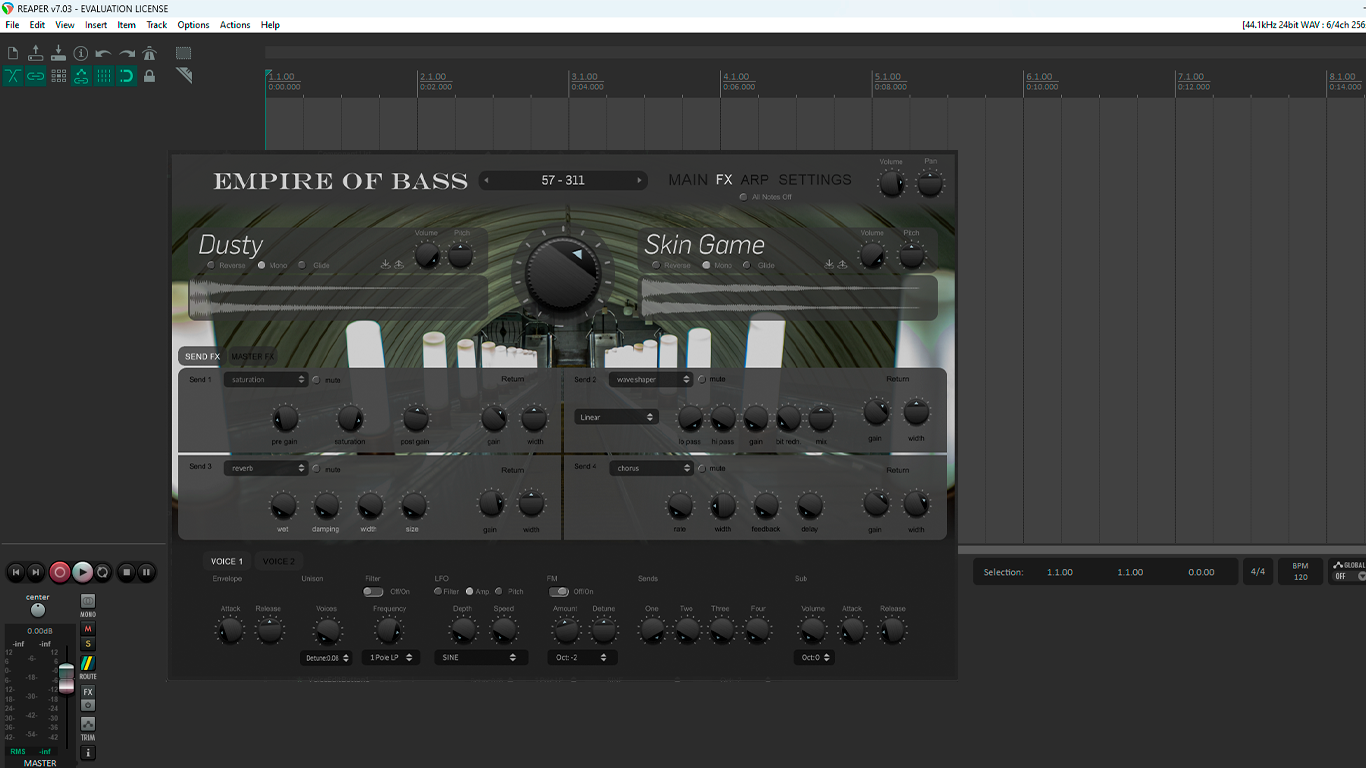The image size is (1366, 768).
Task: Switch to ARP tab in Empire of Bass
Action: tap(755, 180)
